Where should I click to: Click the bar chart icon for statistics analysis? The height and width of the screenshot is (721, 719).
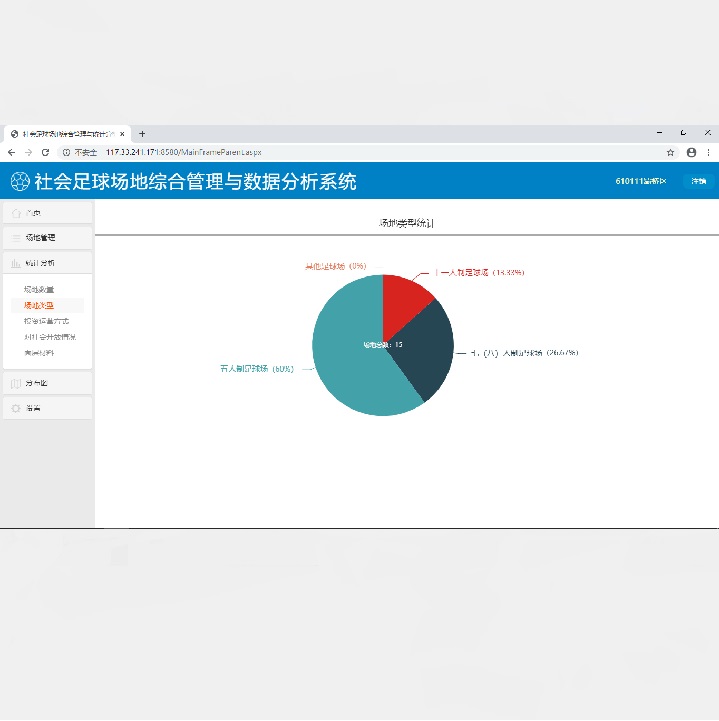16,263
